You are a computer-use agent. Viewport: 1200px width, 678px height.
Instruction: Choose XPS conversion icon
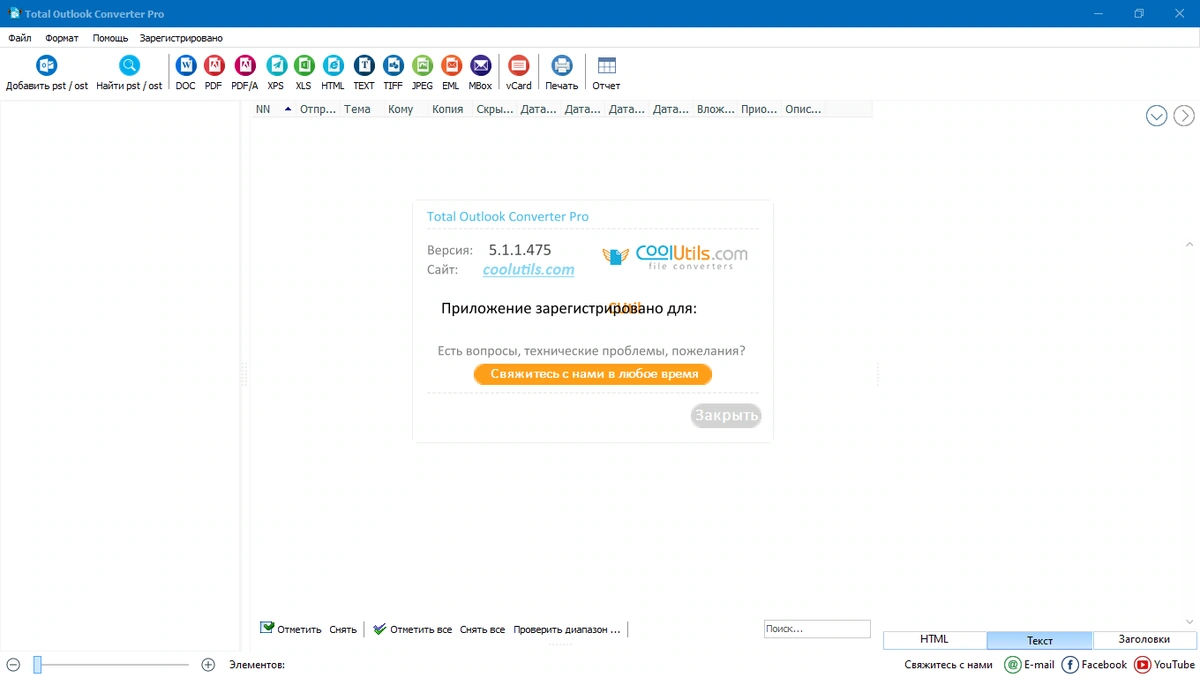click(276, 66)
